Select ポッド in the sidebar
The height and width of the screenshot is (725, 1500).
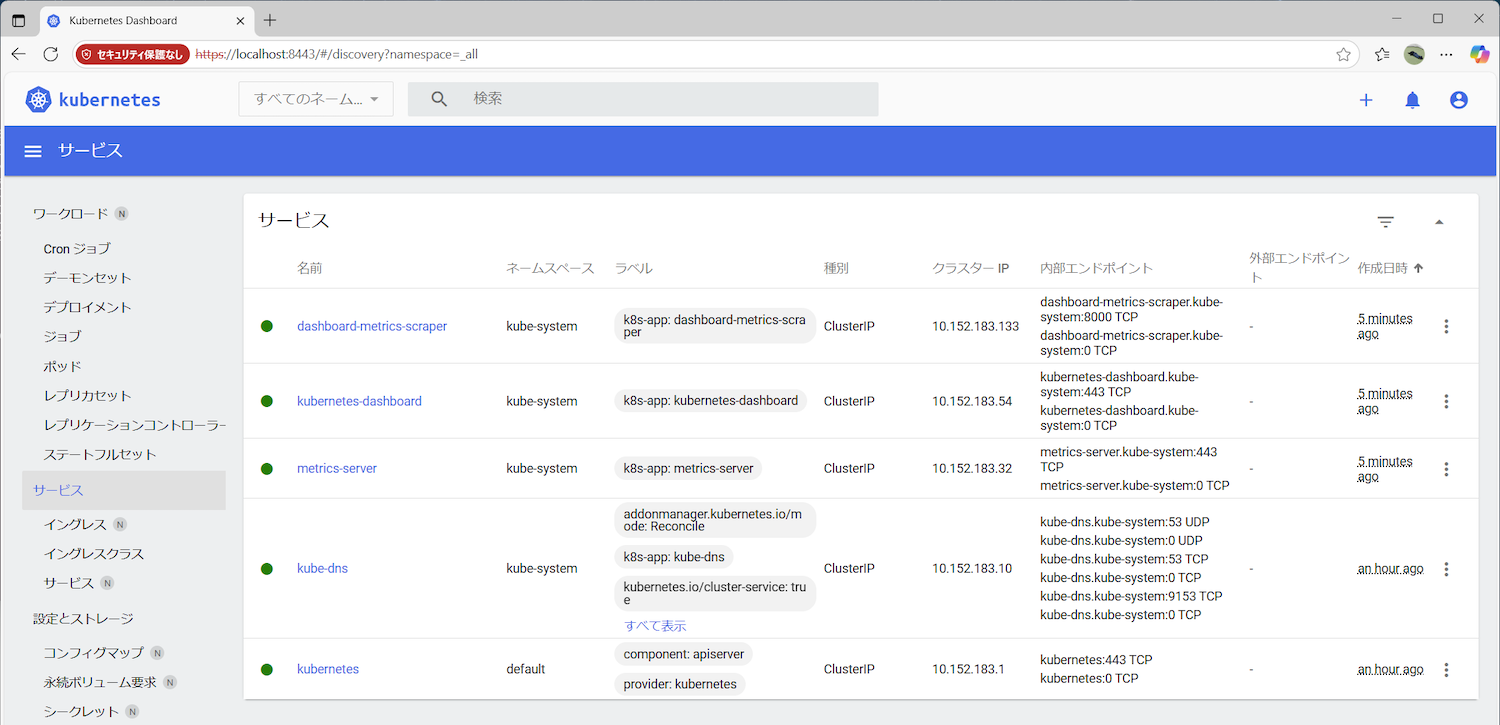[62, 366]
